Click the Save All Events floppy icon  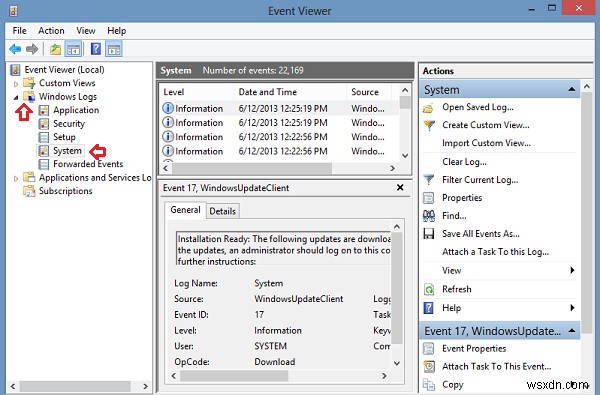(429, 234)
